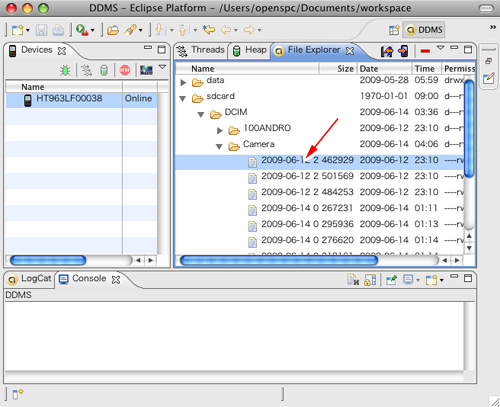The image size is (500, 407).
Task: Switch to the Heap tab
Action: pyautogui.click(x=250, y=50)
